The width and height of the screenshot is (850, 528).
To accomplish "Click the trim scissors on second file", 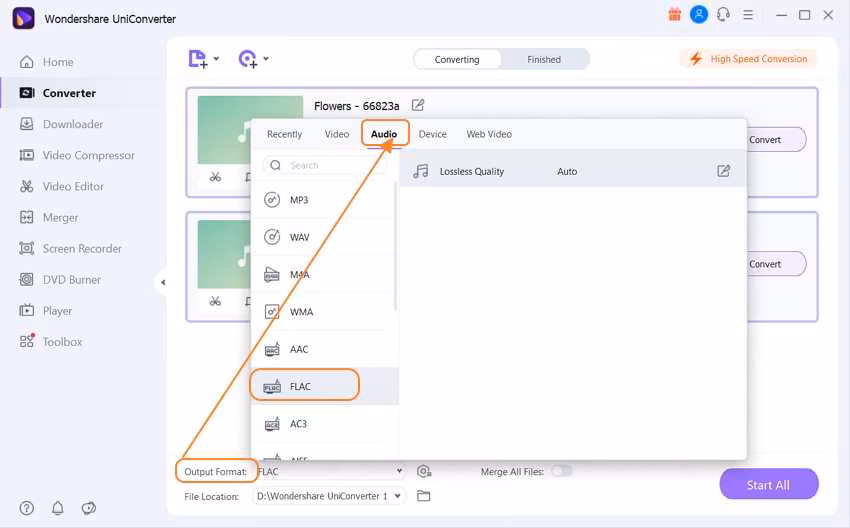I will click(x=215, y=301).
